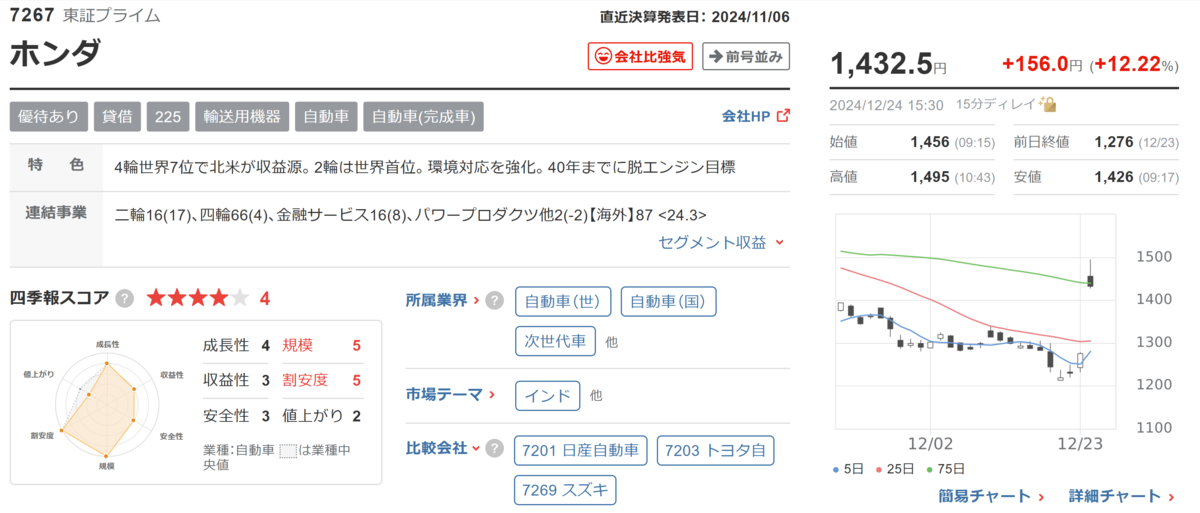Open 所属業界 chevron link
The width and height of the screenshot is (1200, 513).
(475, 300)
